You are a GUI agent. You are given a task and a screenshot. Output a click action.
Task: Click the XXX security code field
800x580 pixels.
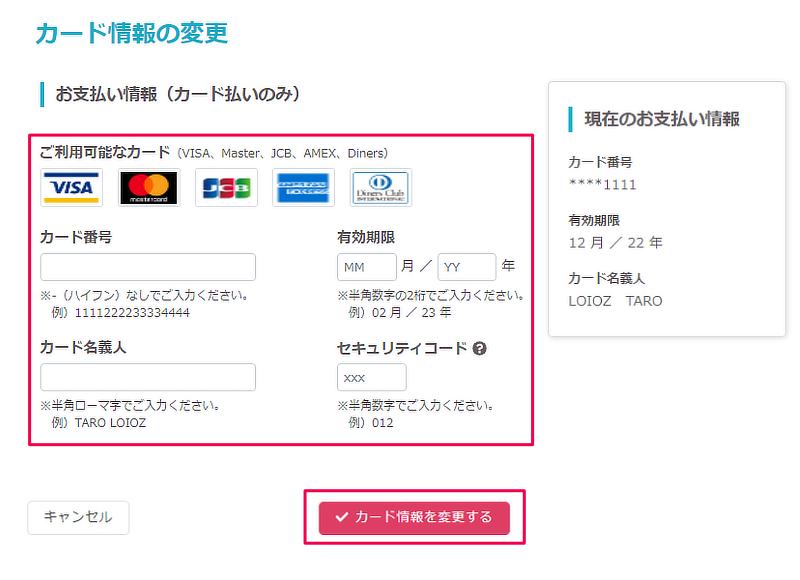coord(372,377)
